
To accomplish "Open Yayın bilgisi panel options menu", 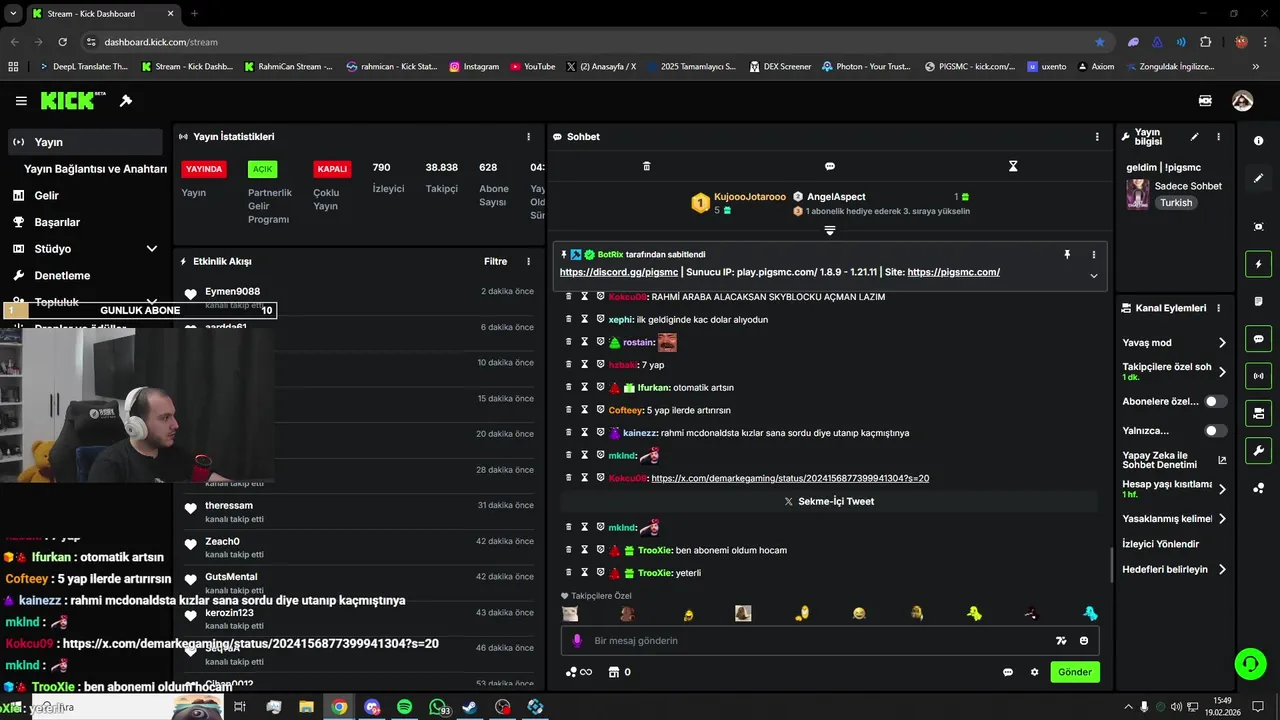I will click(x=1218, y=137).
